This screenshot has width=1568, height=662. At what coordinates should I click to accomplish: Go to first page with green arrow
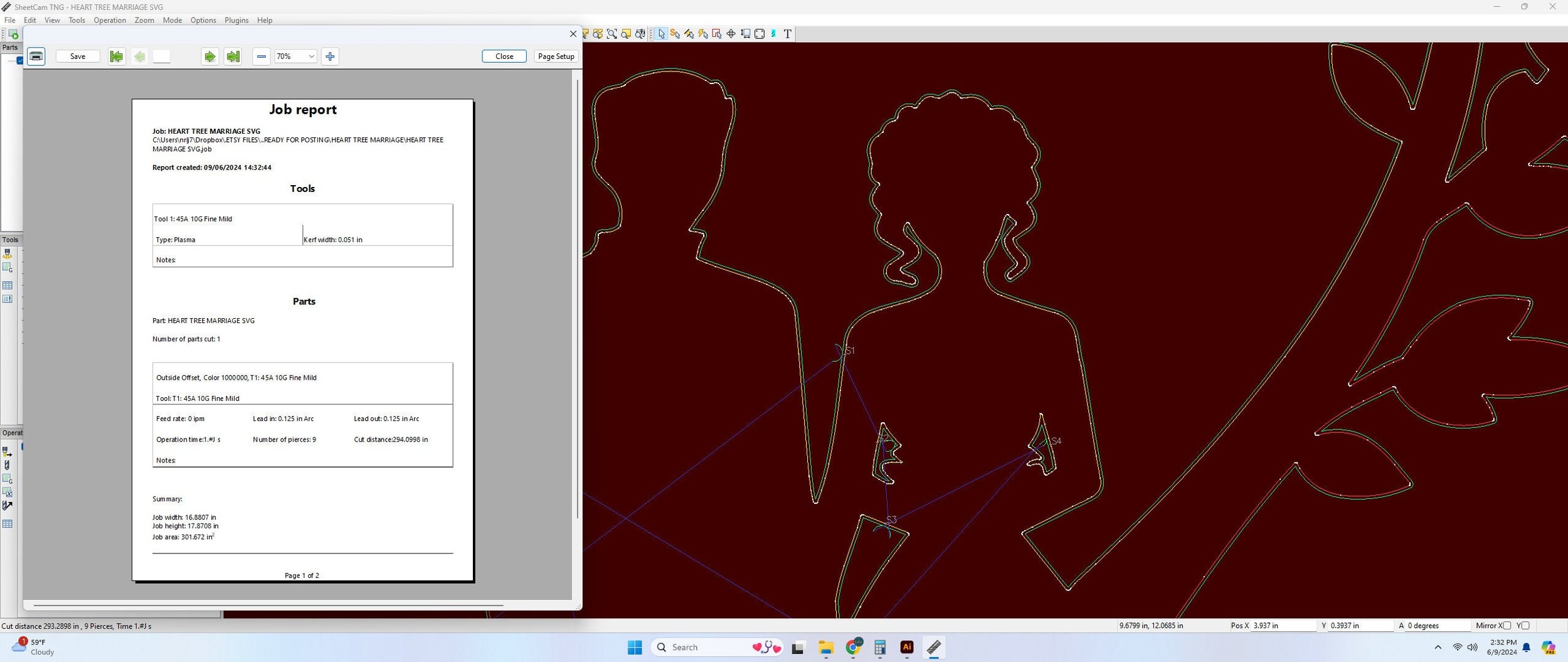pos(116,56)
